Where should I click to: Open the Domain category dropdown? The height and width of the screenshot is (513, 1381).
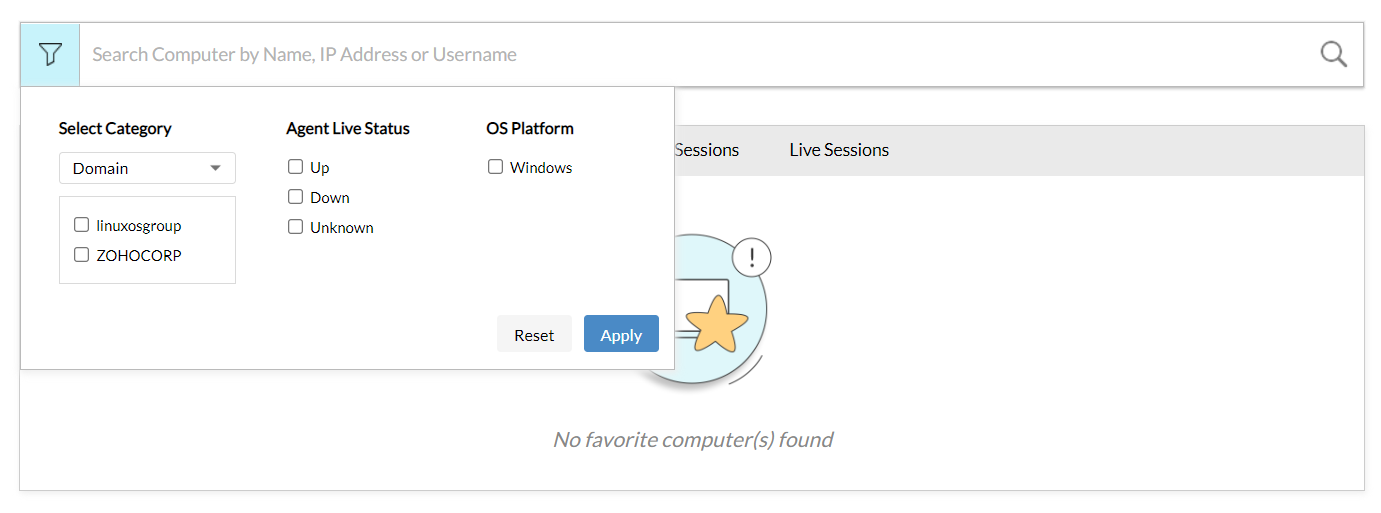[147, 168]
